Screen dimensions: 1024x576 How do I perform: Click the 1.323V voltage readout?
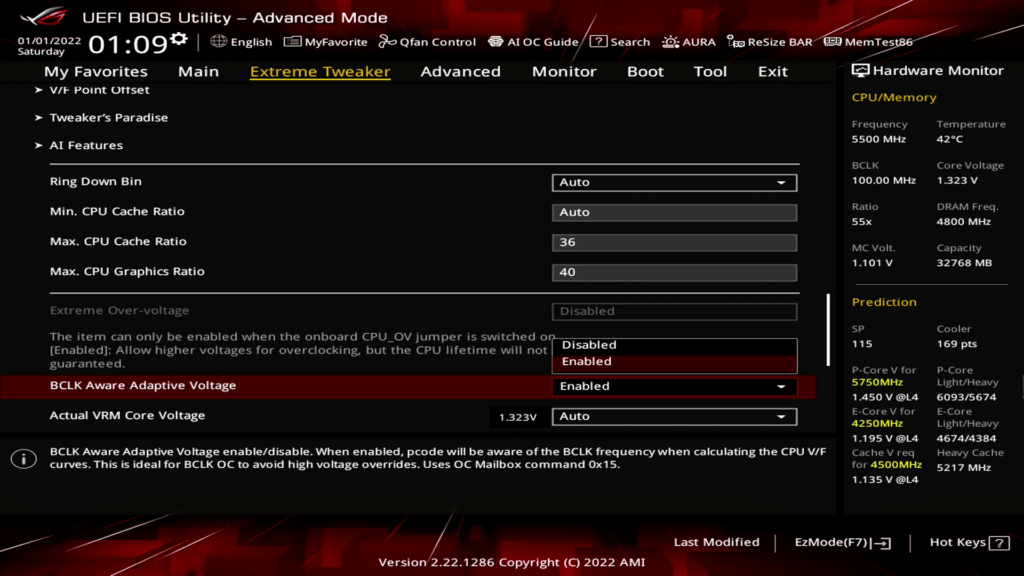[x=517, y=417]
